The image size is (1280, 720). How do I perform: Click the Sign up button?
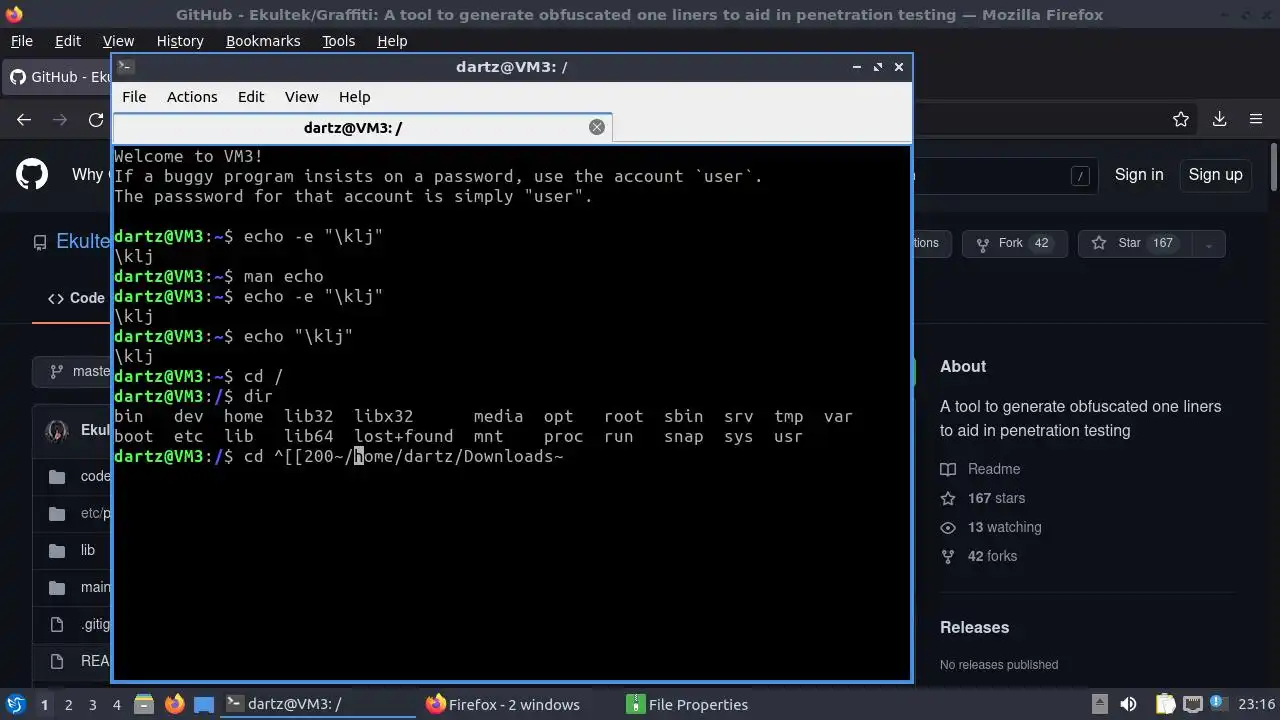[x=1215, y=174]
